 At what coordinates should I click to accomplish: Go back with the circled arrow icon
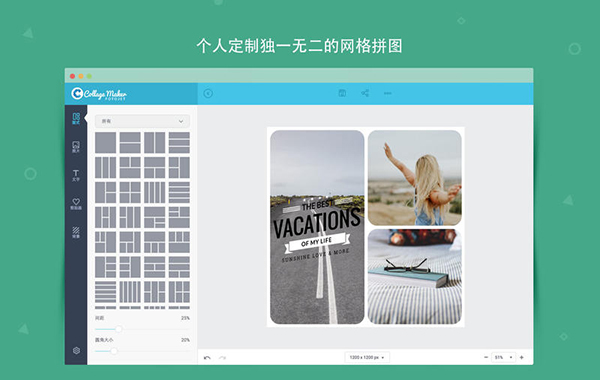tap(208, 94)
